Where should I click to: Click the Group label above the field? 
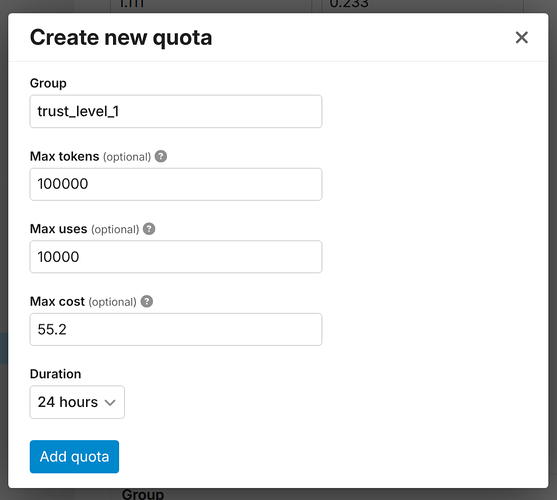[x=48, y=83]
